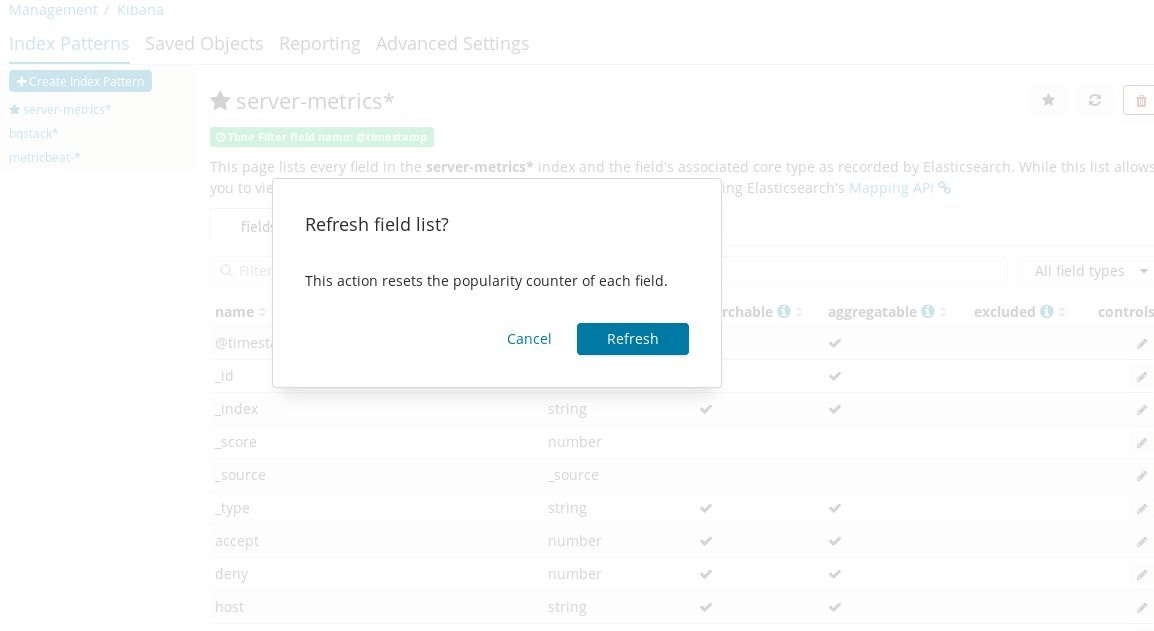Open the bqstack* index pattern
The image size is (1154, 631).
pos(34,133)
